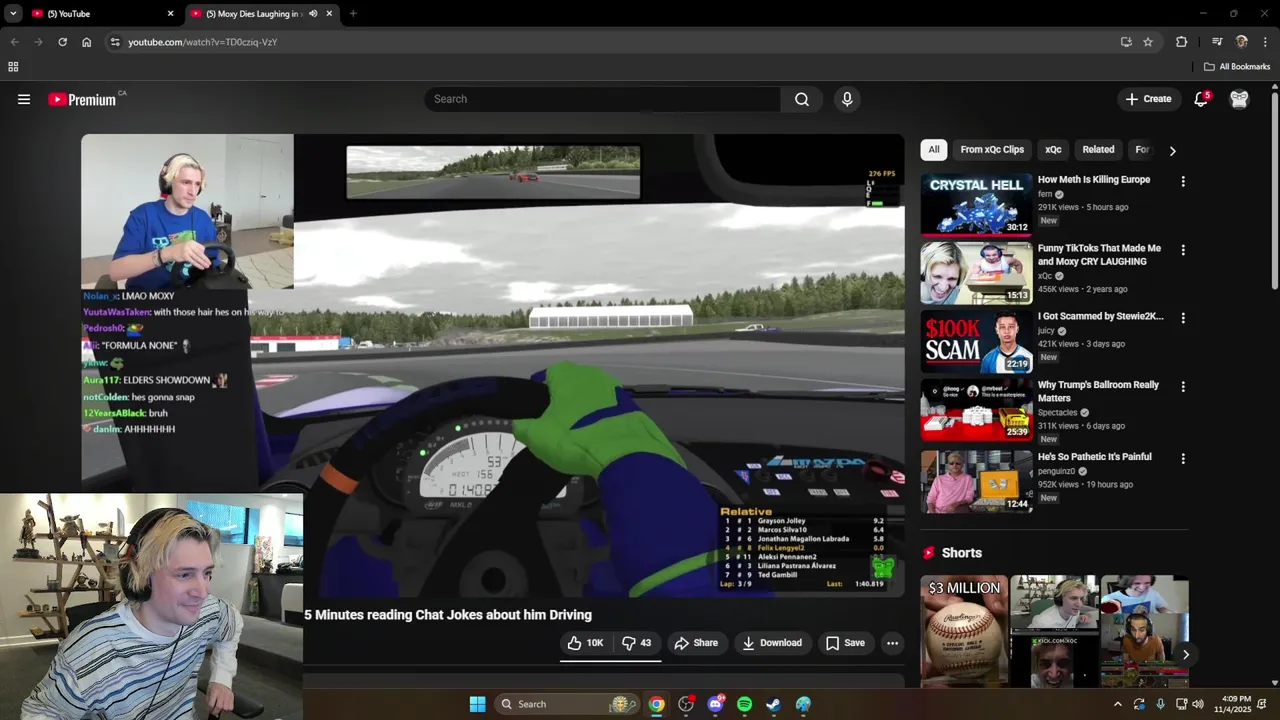The image size is (1280, 720).
Task: Open the volume tray icon
Action: click(x=1198, y=704)
